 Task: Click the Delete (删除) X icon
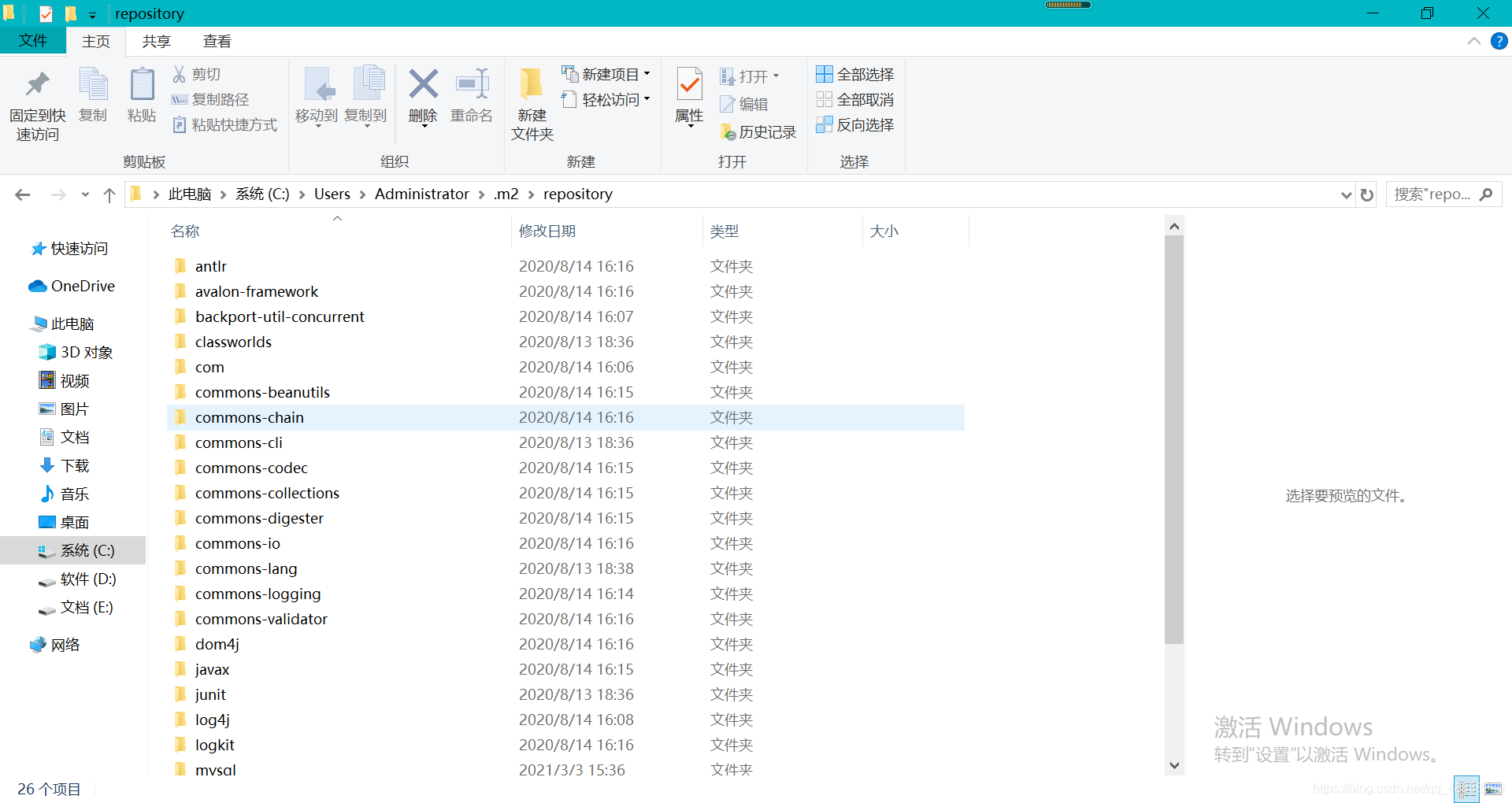(x=423, y=84)
